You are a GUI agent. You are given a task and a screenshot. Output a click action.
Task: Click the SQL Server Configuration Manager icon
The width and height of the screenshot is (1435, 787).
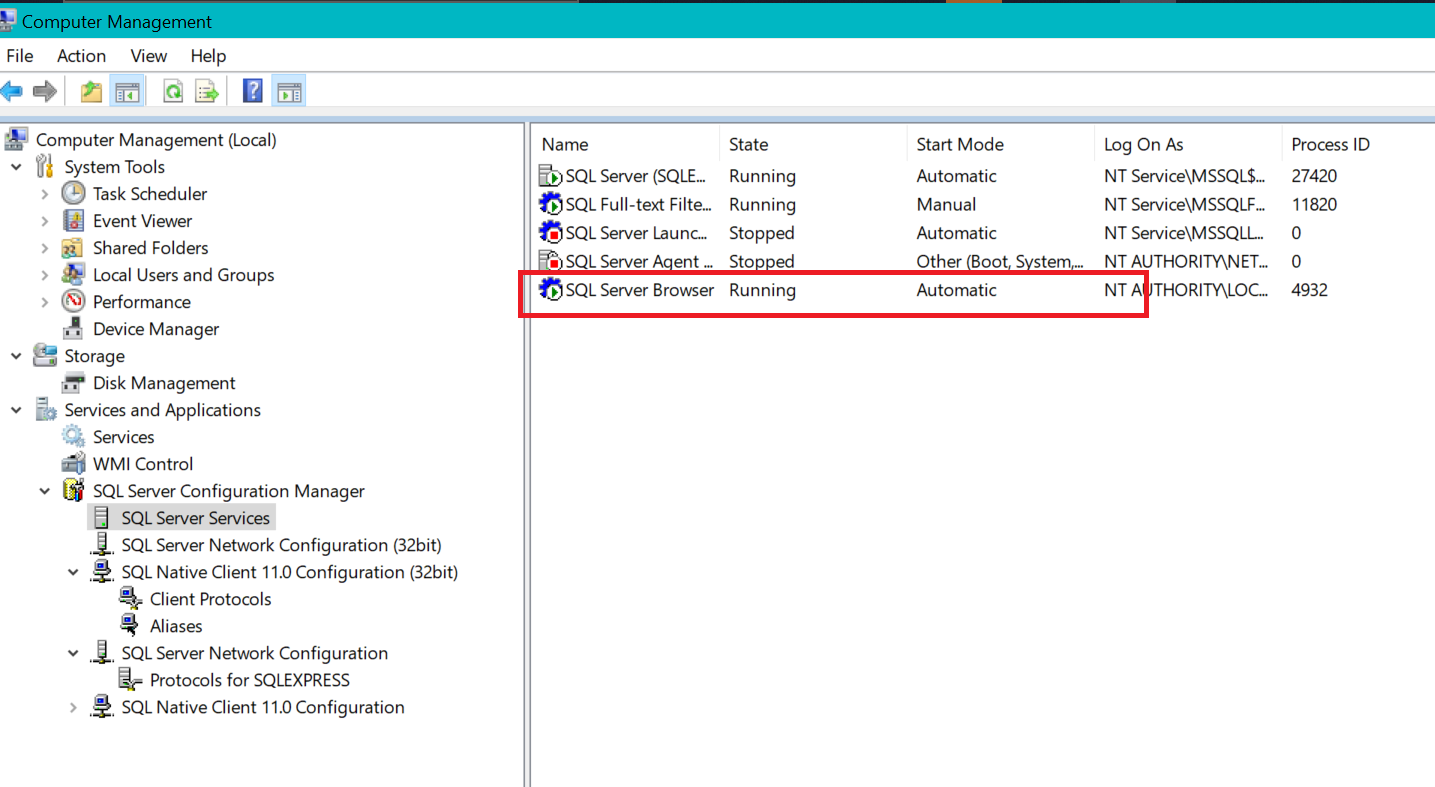click(73, 490)
